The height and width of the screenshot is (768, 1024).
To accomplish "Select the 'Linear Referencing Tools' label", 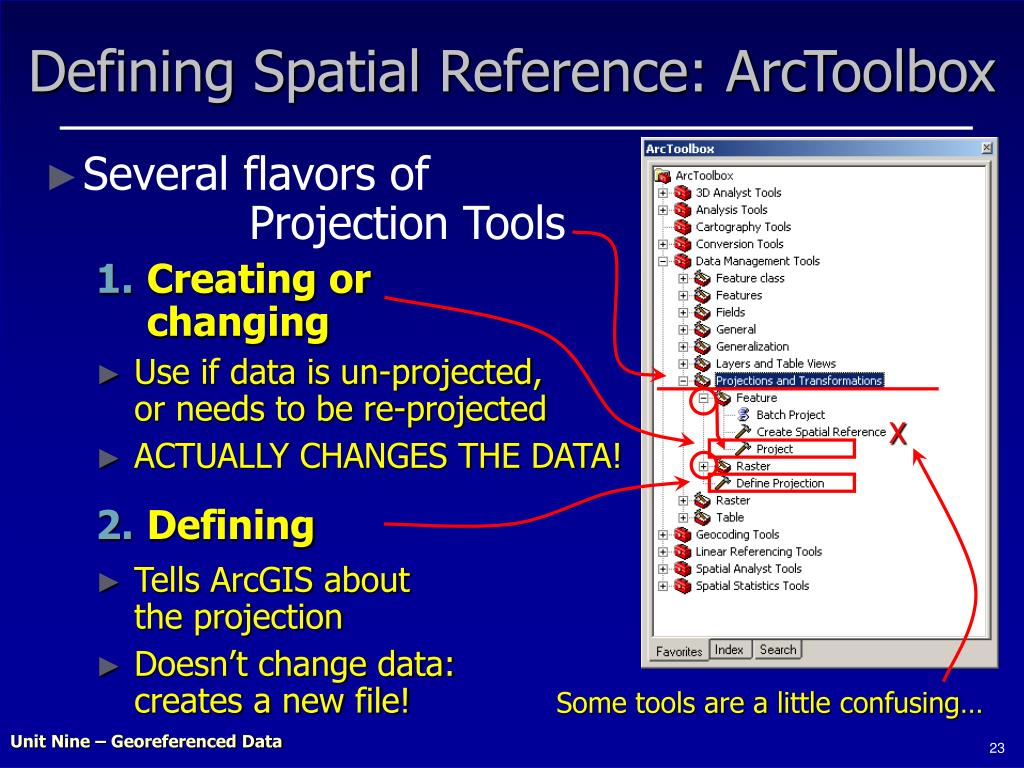I will coord(759,552).
